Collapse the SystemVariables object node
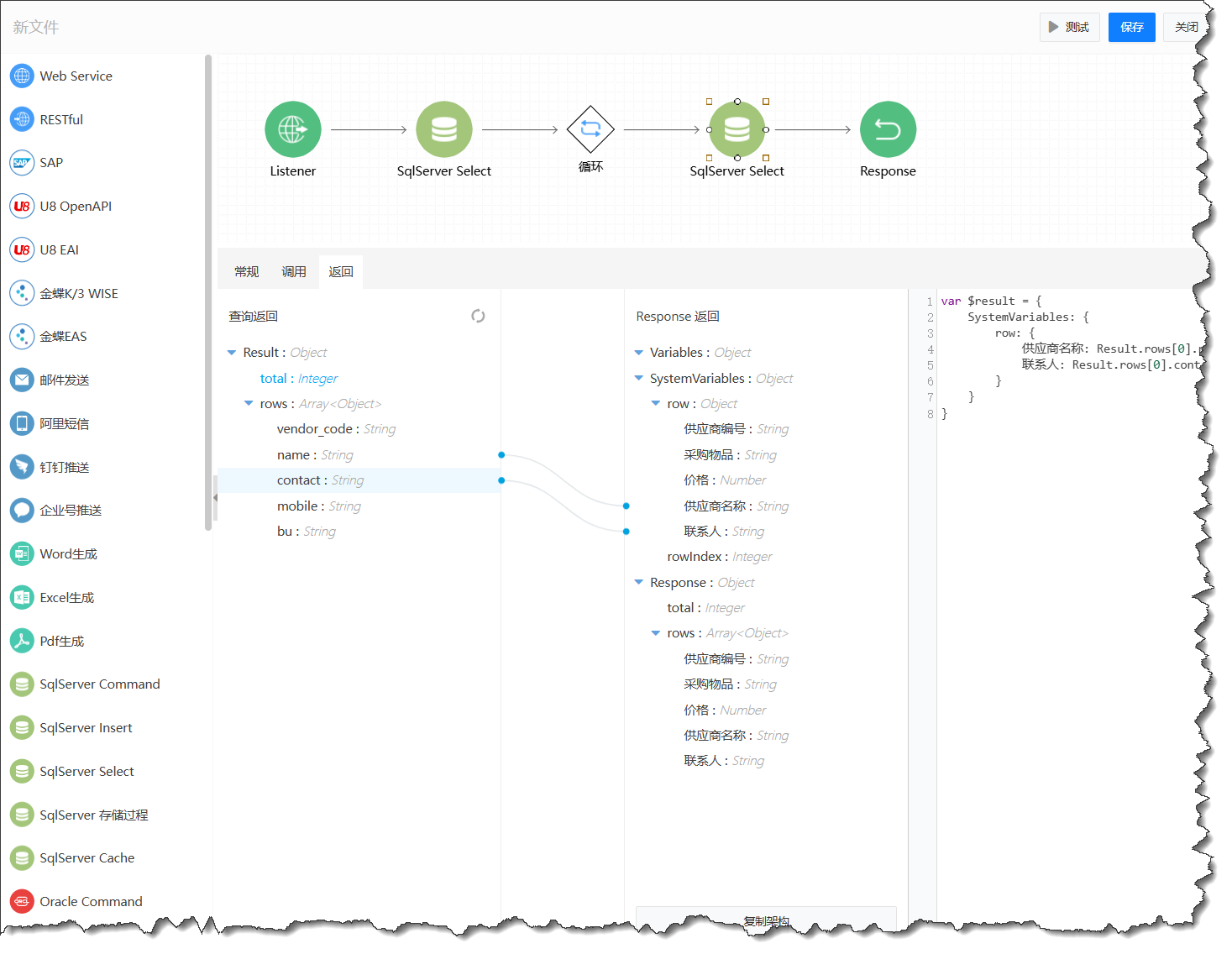 639,379
